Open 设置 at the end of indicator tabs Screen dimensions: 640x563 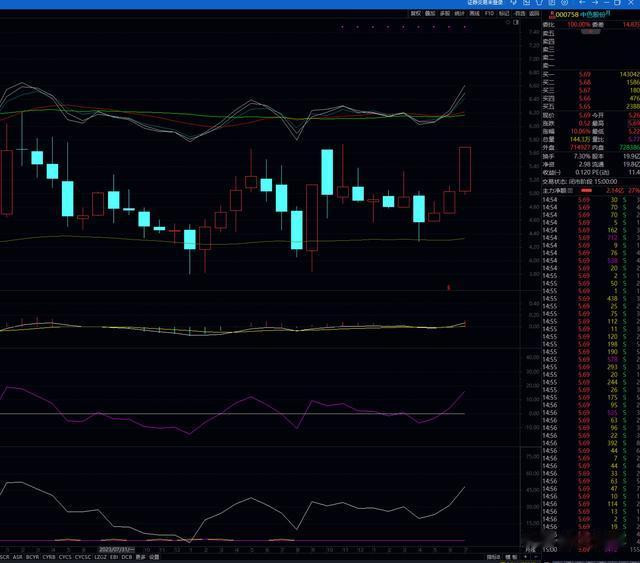(x=154, y=557)
